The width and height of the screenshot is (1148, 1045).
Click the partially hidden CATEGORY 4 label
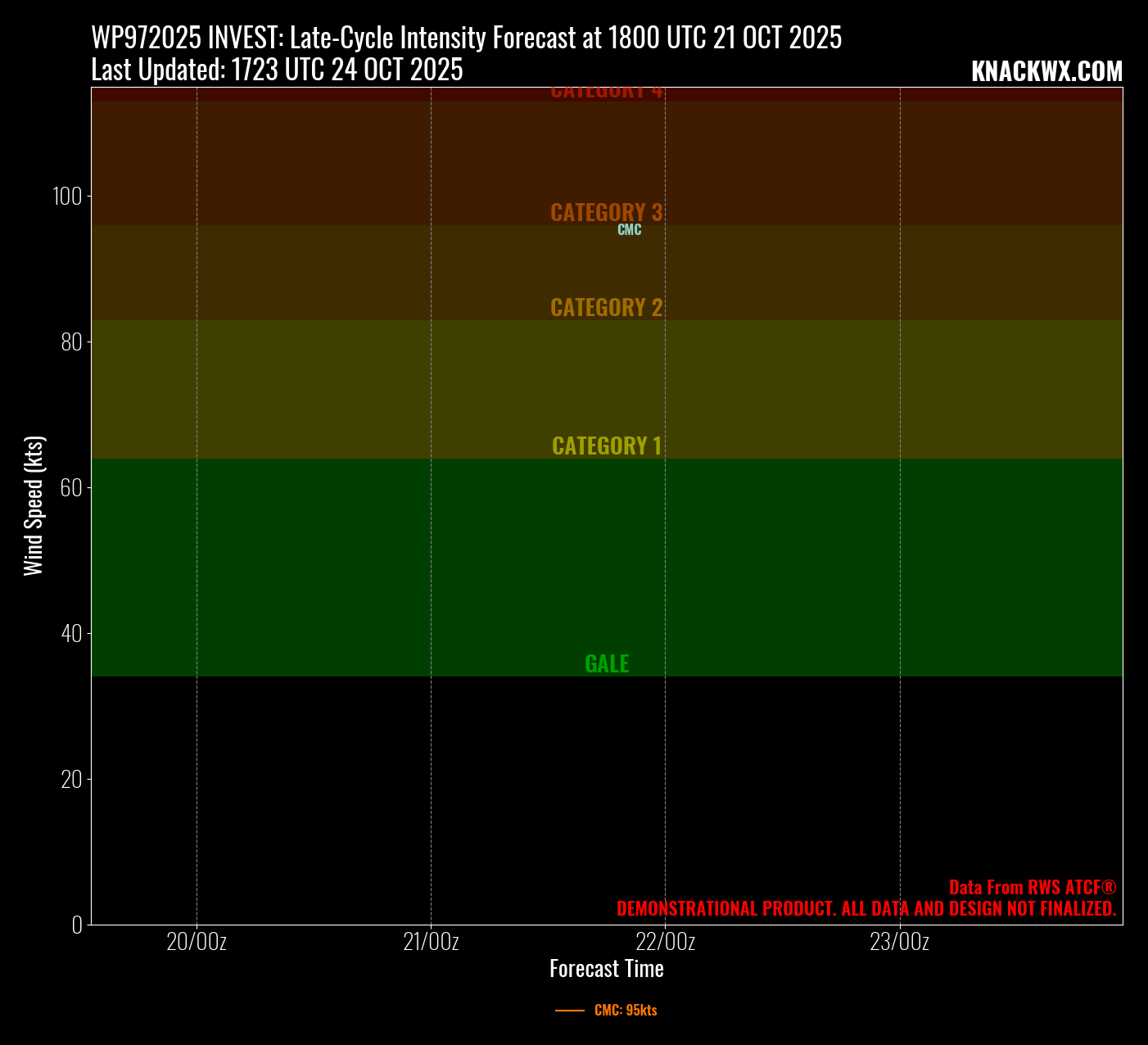606,93
